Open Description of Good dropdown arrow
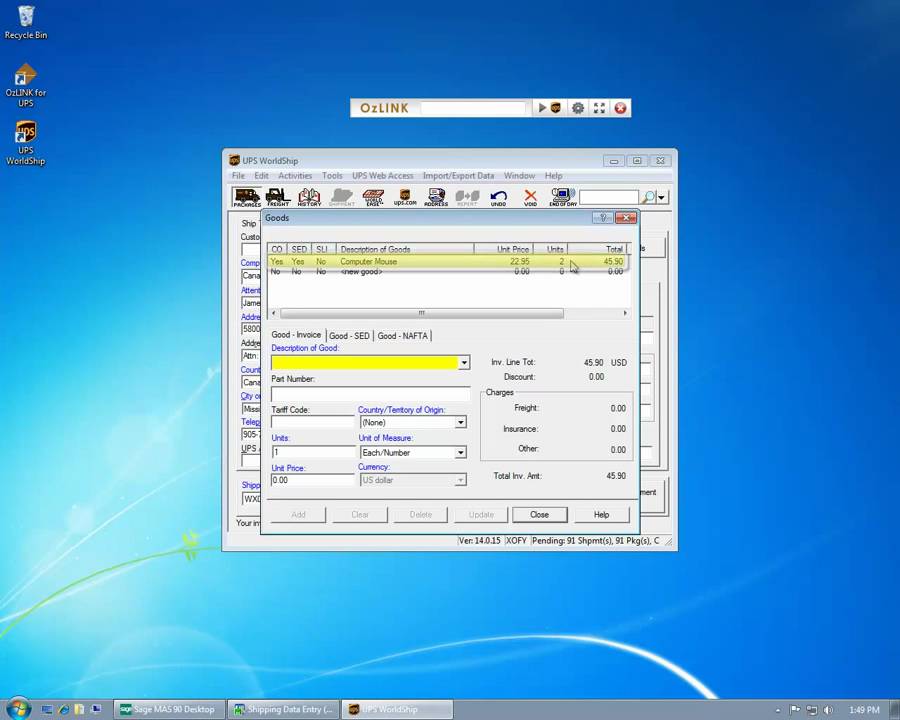The width and height of the screenshot is (900, 720). point(464,362)
